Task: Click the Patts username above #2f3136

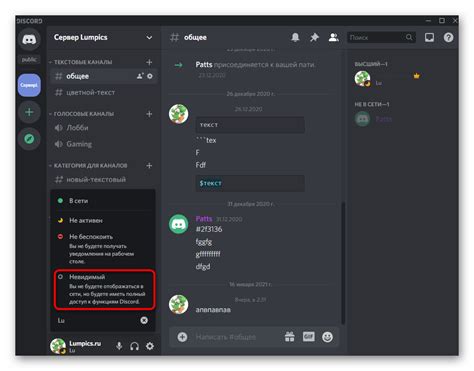Action: point(204,219)
